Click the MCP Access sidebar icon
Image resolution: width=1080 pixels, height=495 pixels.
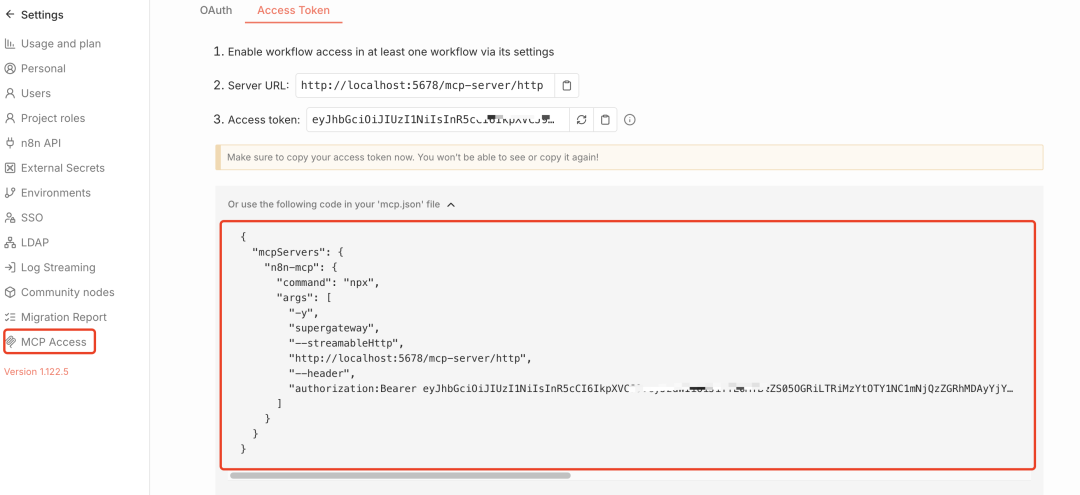click(x=10, y=342)
